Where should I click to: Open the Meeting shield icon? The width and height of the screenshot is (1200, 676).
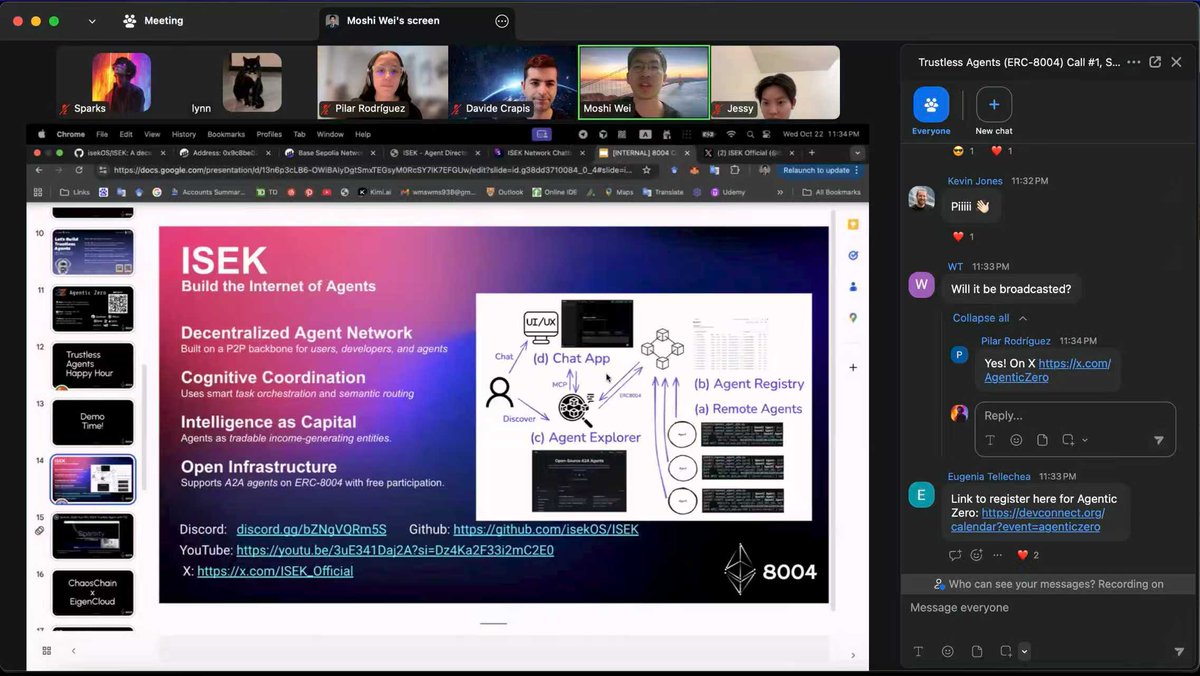(x=130, y=21)
